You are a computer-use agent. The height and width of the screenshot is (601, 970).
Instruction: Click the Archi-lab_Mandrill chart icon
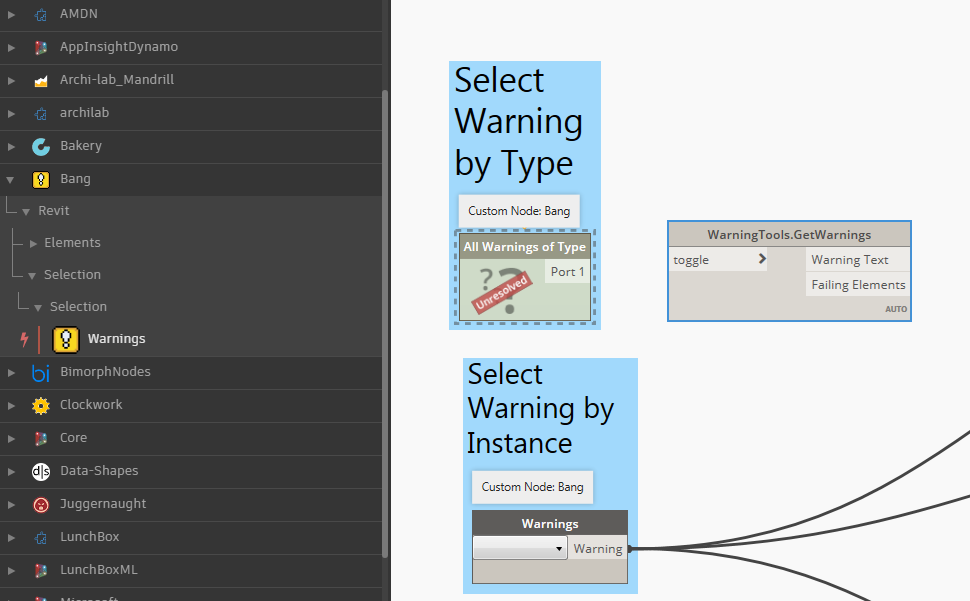[41, 80]
